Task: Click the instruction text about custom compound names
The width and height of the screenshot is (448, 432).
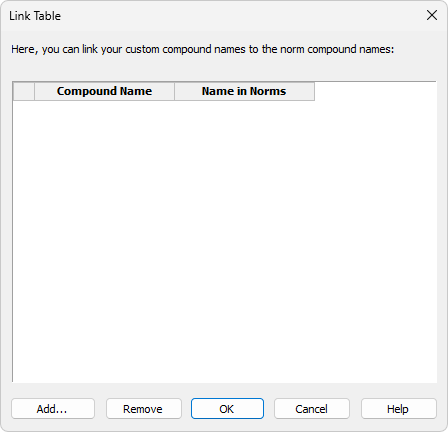Action: point(202,49)
